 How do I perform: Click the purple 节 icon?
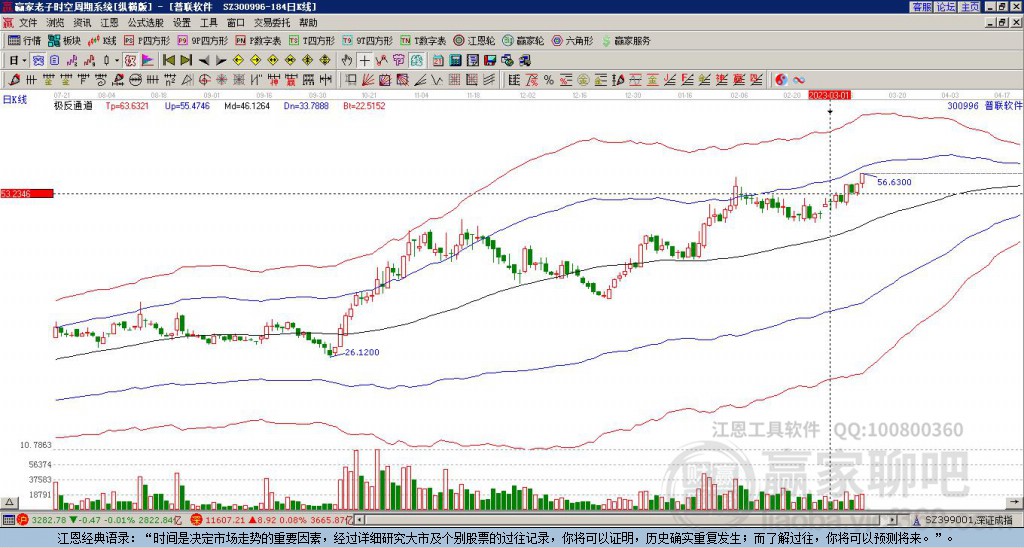coord(398,61)
